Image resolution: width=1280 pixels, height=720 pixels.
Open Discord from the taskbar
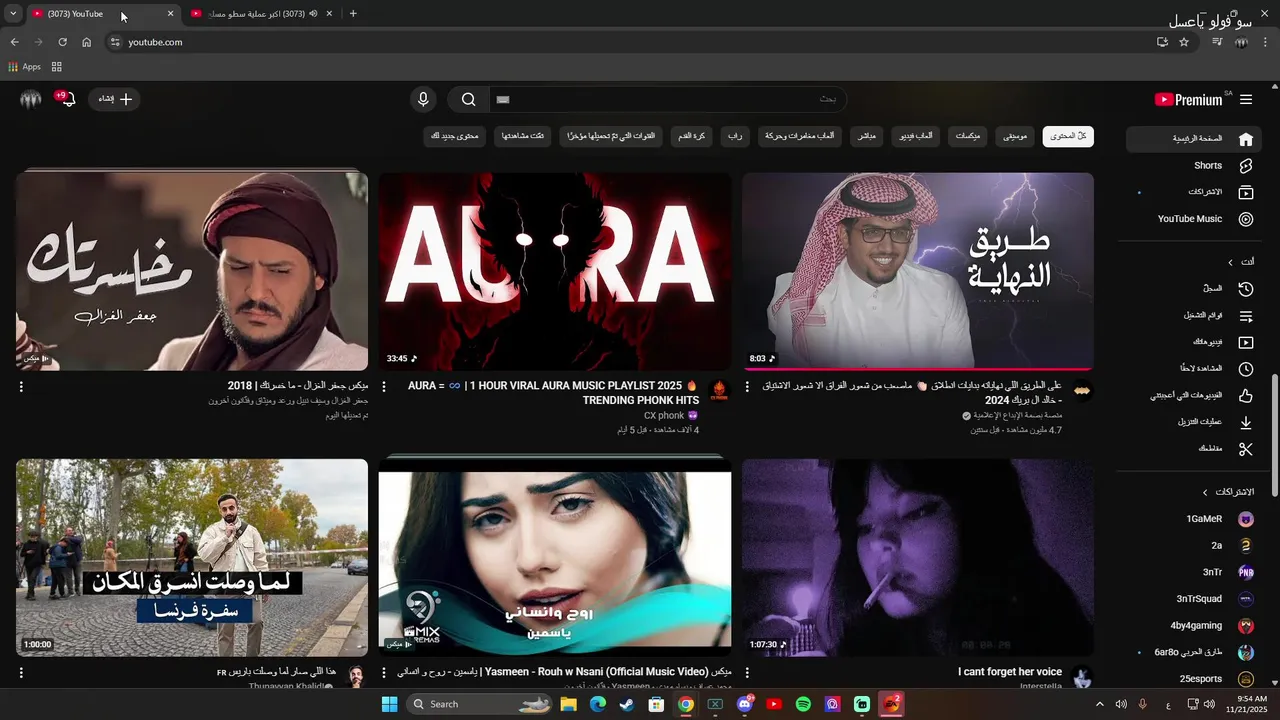tap(744, 704)
